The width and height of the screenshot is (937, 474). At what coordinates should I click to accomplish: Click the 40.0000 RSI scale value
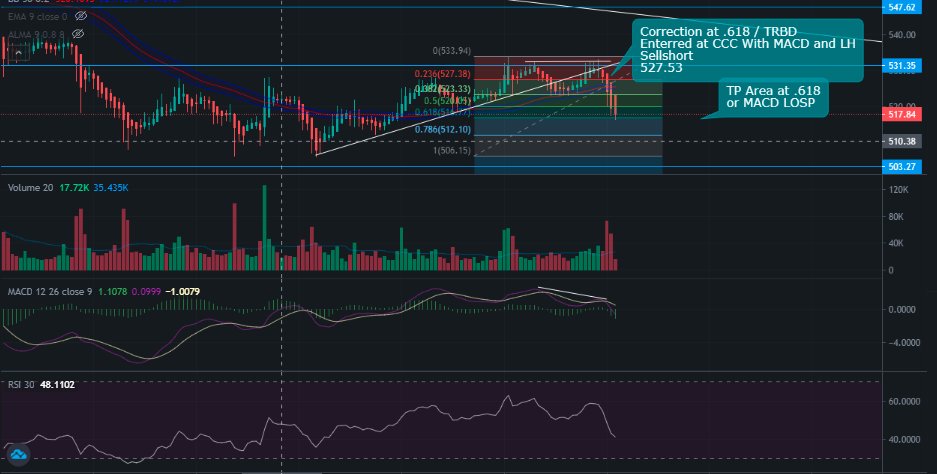pyautogui.click(x=902, y=439)
